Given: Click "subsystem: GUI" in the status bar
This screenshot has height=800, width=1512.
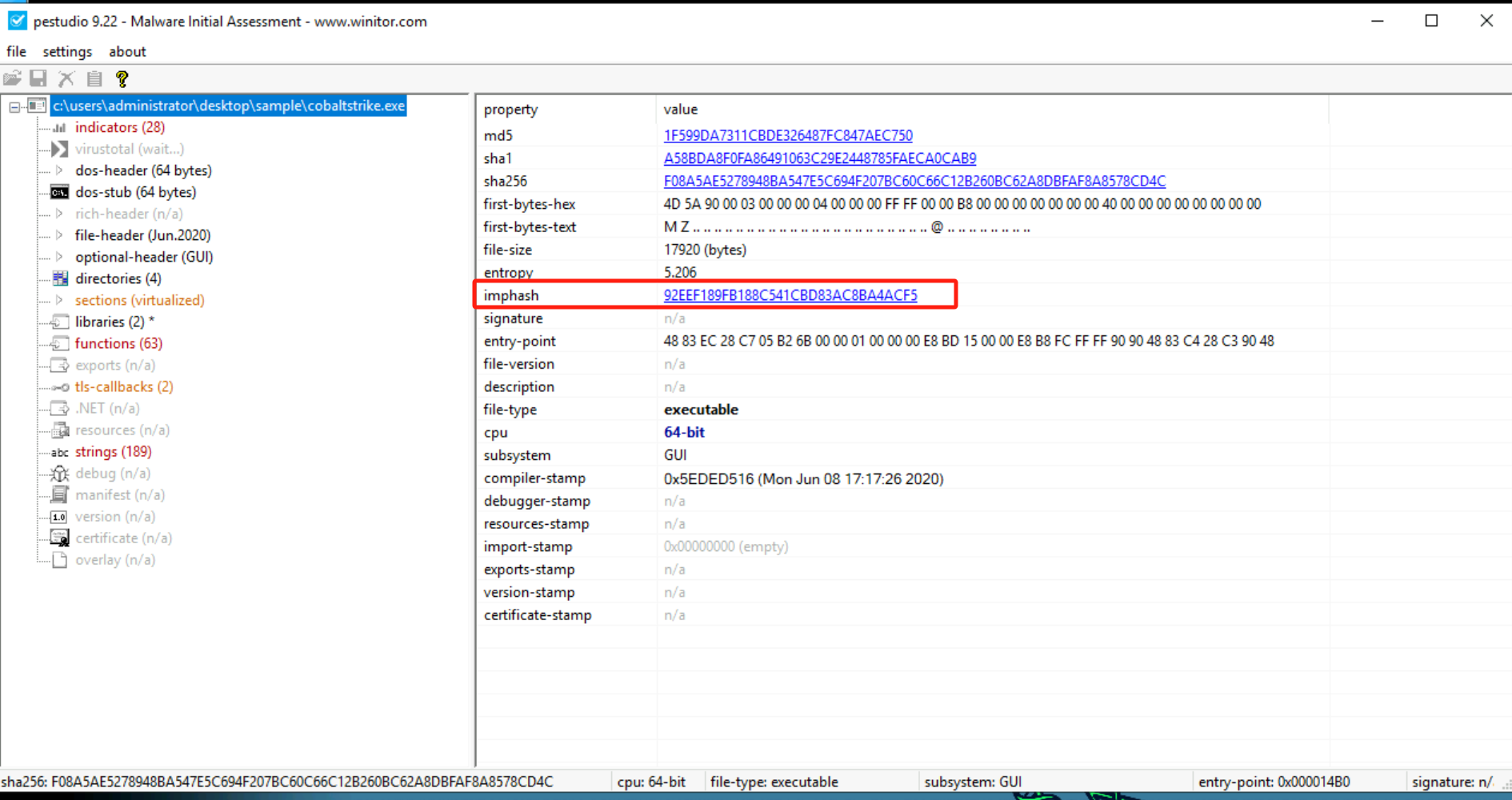Looking at the screenshot, I should 973,782.
